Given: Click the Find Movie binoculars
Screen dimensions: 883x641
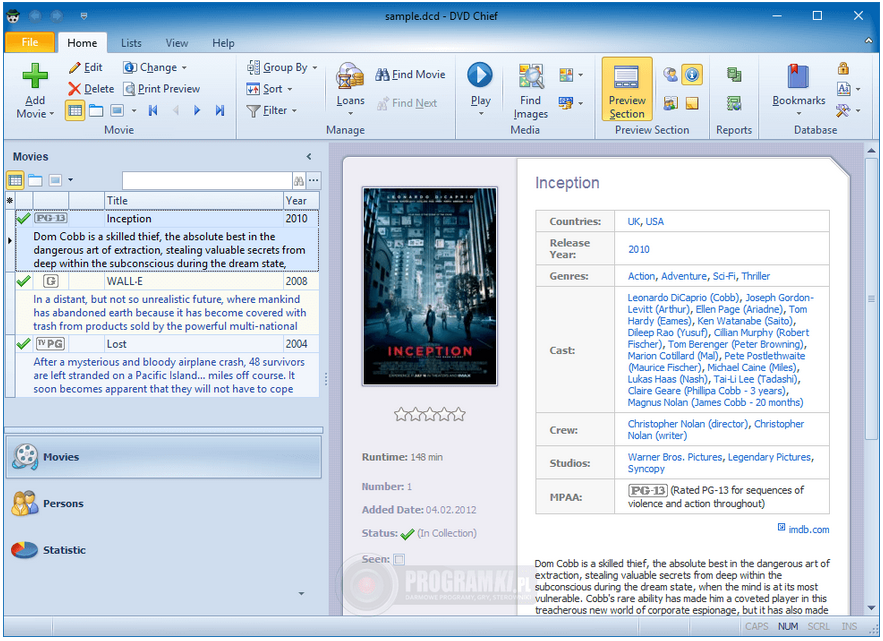Looking at the screenshot, I should [410, 74].
